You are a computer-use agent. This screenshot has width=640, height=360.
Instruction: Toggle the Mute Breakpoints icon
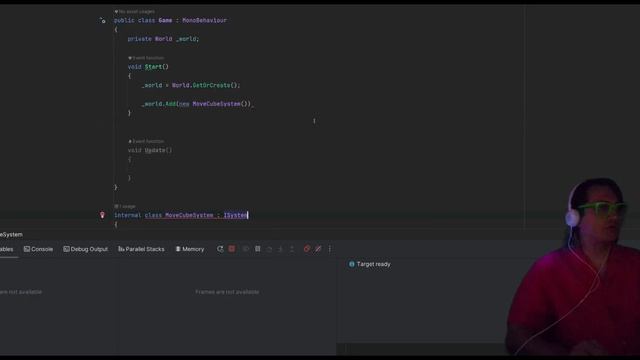(318, 249)
